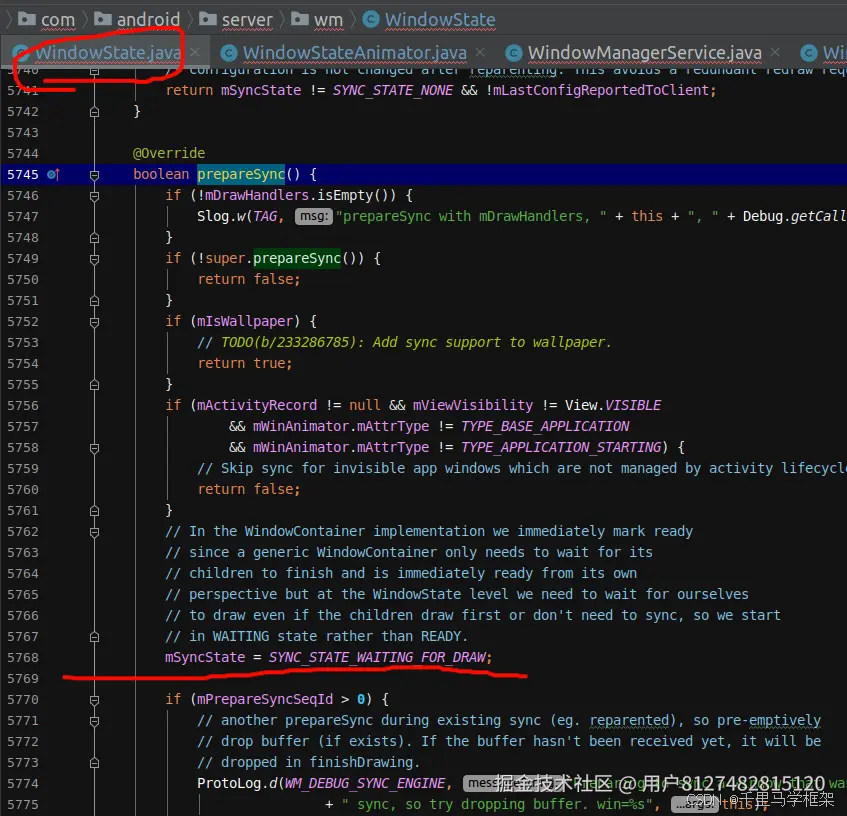
Task: Click TYPE_BASE_APPLICATION constant on line 5757
Action: [x=545, y=426]
